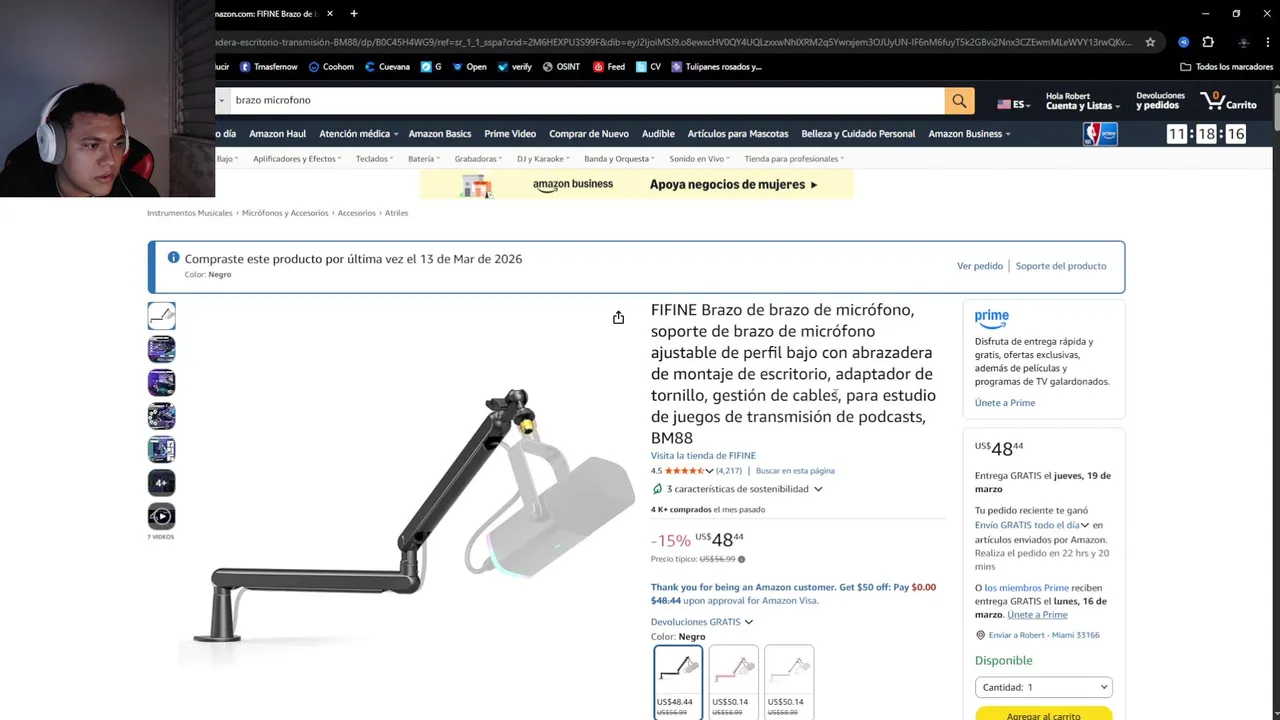Open the language selector ES dropdown
This screenshot has width=1280, height=720.
coord(1014,104)
